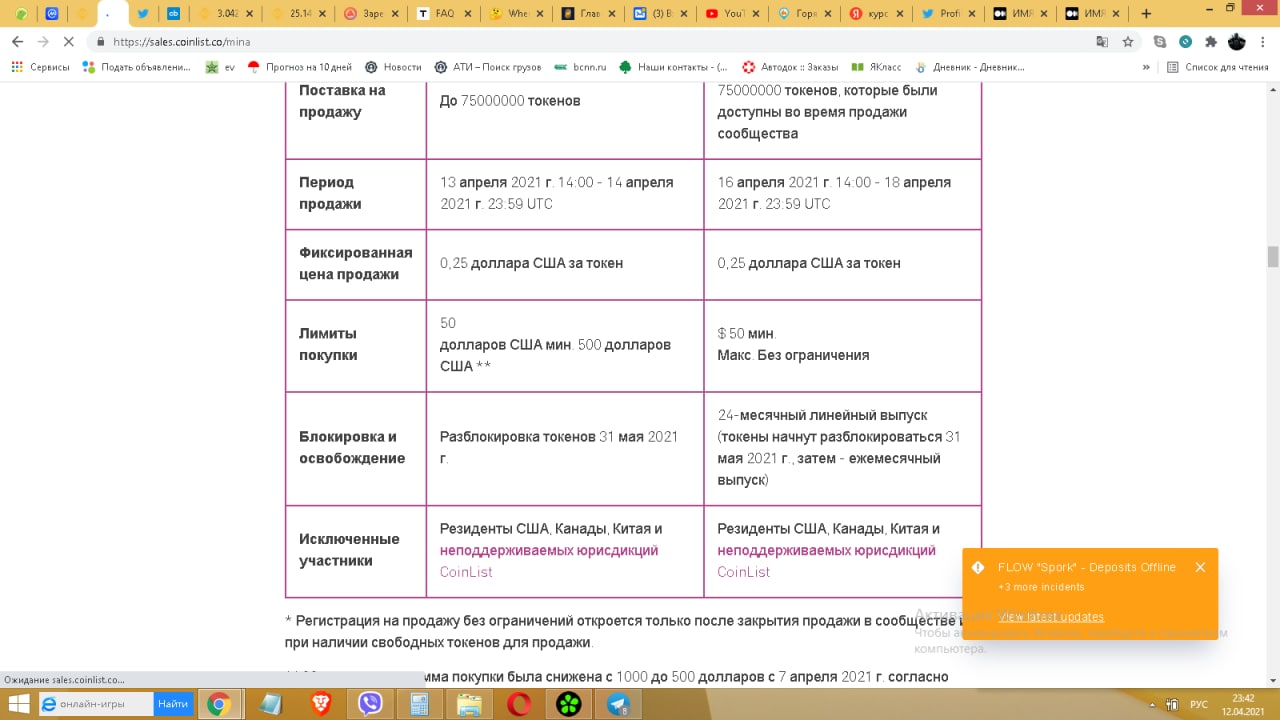Open the ev bookmark
This screenshot has height=720, width=1280.
(x=220, y=67)
